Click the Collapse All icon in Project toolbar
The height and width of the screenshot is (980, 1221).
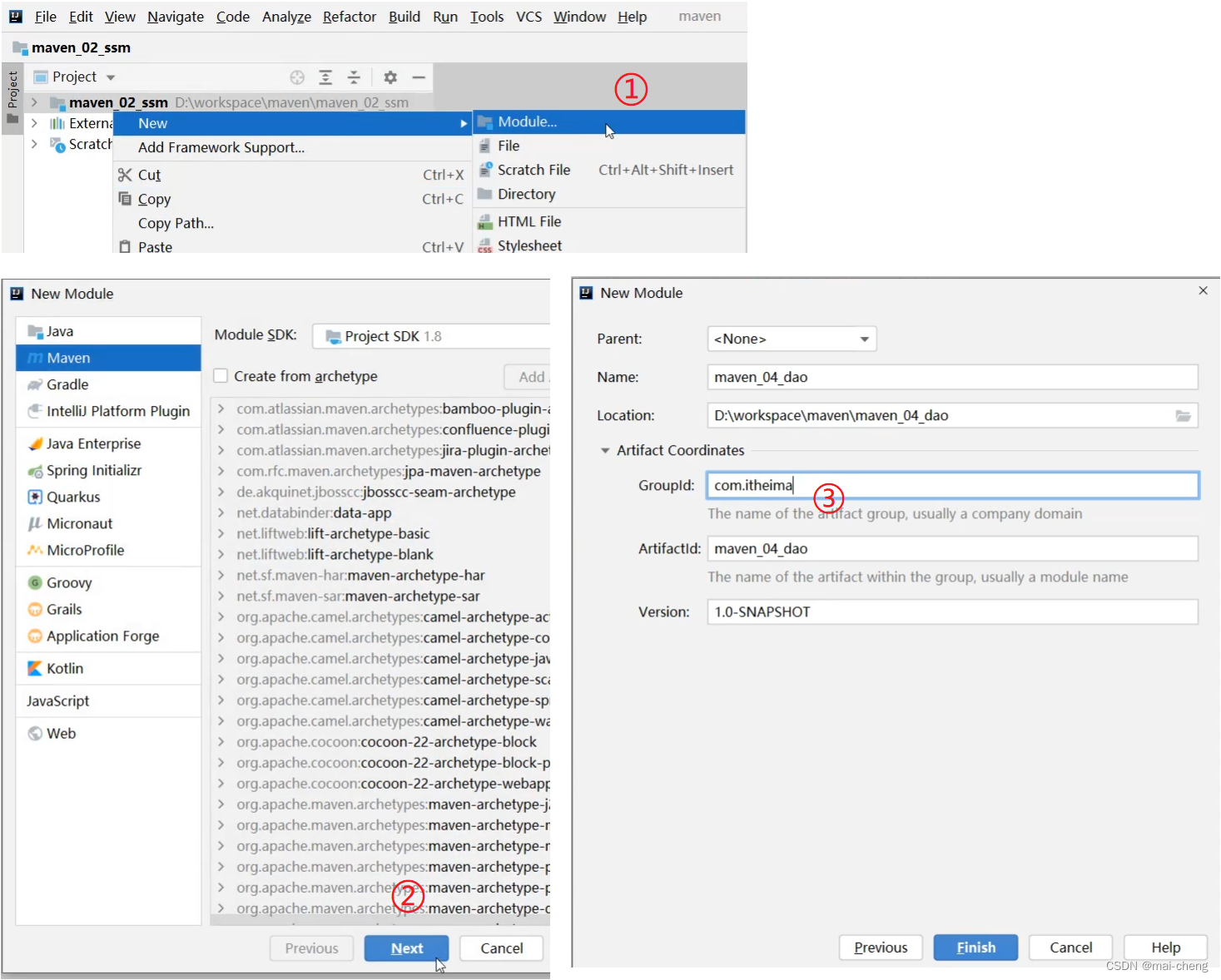[x=354, y=77]
